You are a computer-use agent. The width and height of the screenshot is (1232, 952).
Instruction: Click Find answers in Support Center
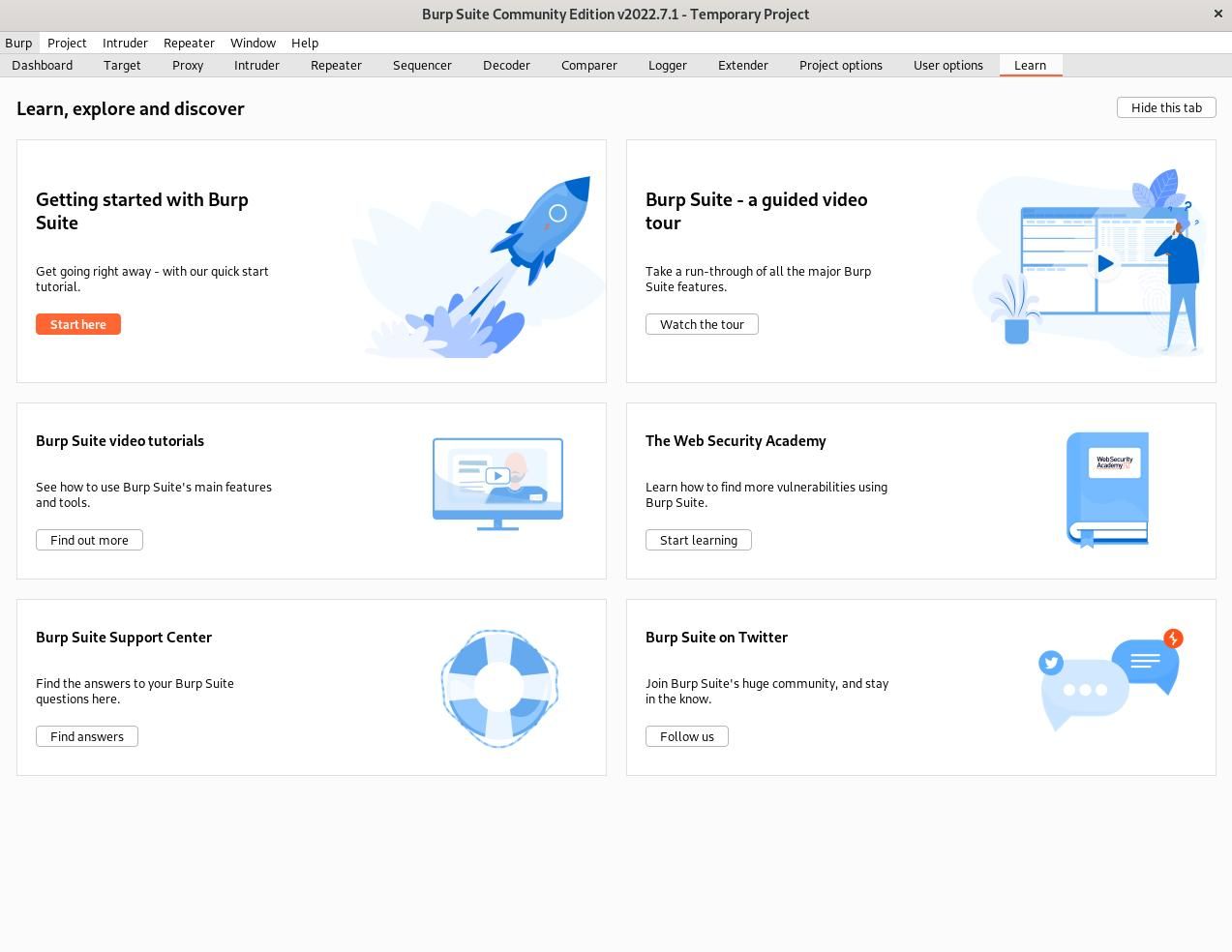pyautogui.click(x=87, y=736)
